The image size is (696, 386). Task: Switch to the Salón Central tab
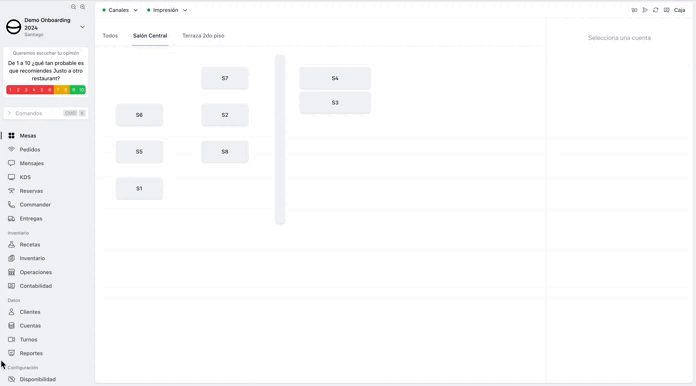[x=150, y=35]
